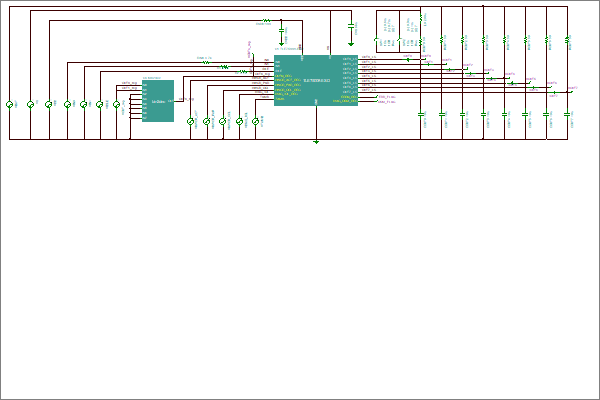Click the ground symbol under the RC filter capacitor
The width and height of the screenshot is (600, 400).
coord(281,44)
